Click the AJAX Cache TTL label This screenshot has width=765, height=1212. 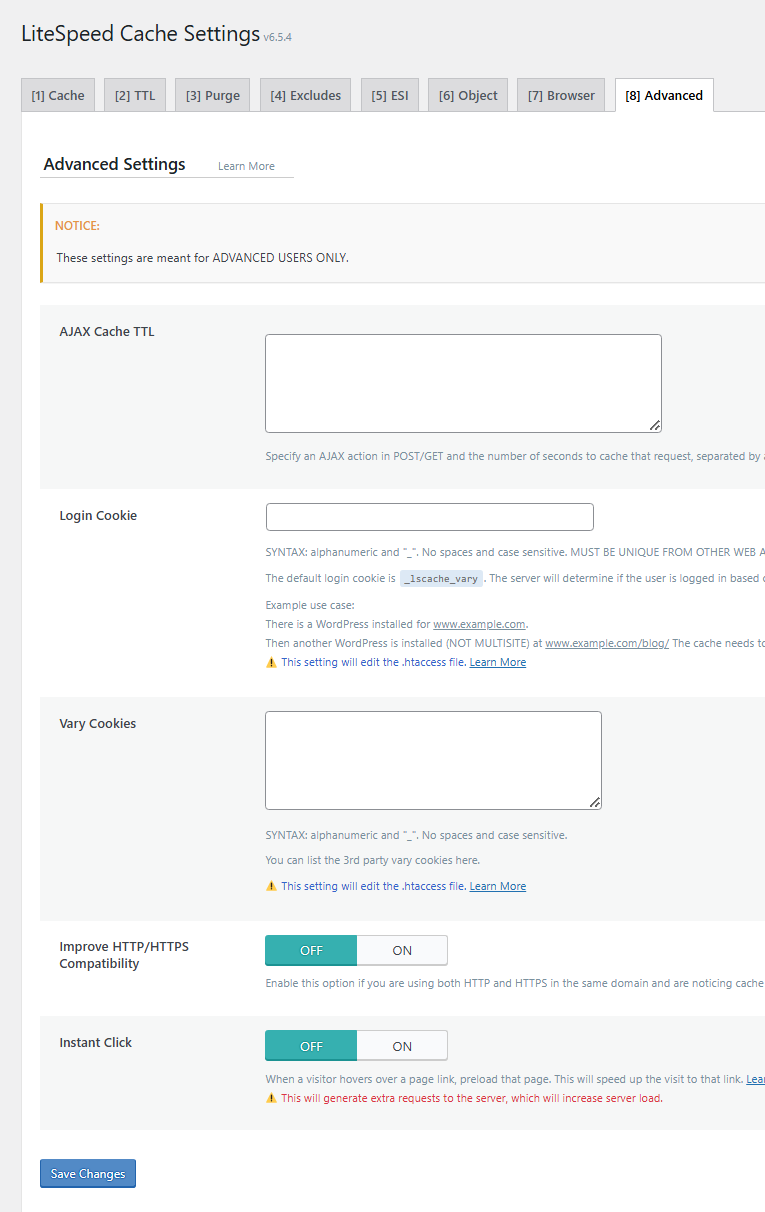(x=107, y=331)
